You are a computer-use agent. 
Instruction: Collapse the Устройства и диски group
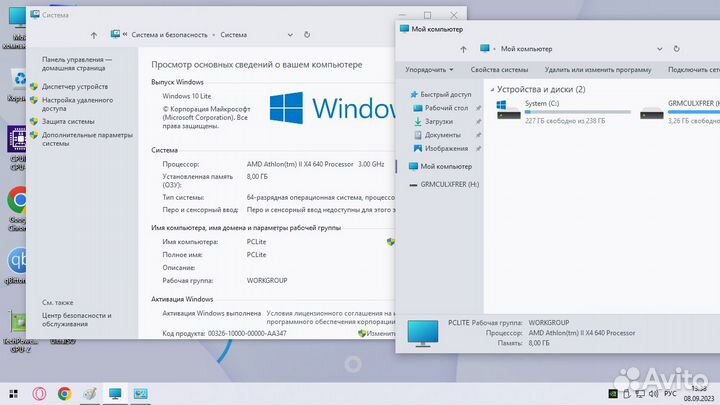point(492,90)
